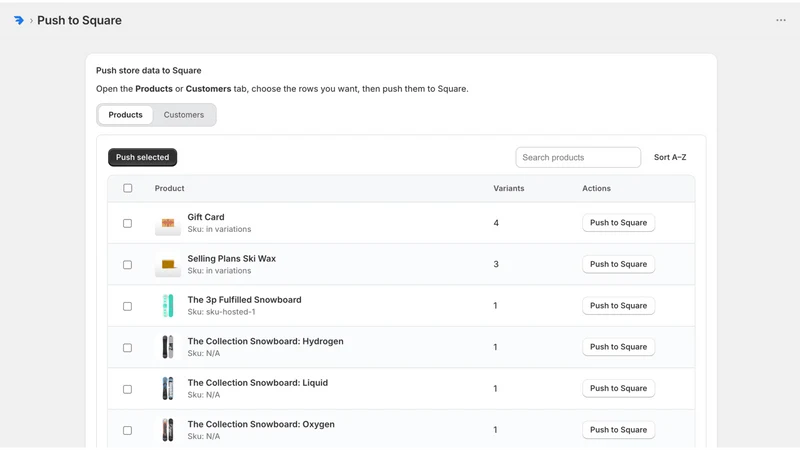Select The Collection Snowboard: Oxygen name
Image resolution: width=800 pixels, height=450 pixels.
[261, 424]
